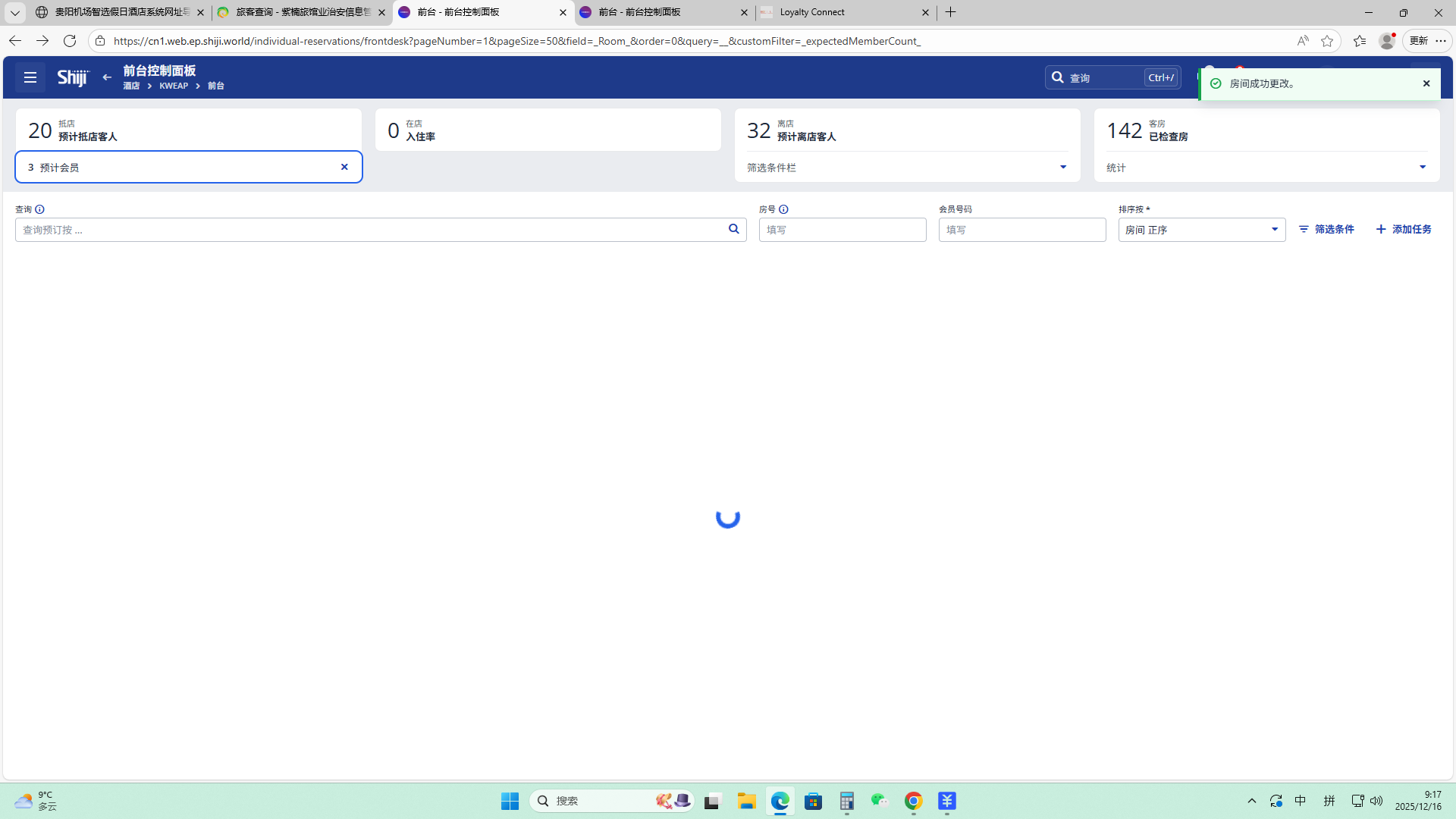Image resolution: width=1456 pixels, height=819 pixels.
Task: Open WeChat from the Windows taskbar
Action: (879, 801)
